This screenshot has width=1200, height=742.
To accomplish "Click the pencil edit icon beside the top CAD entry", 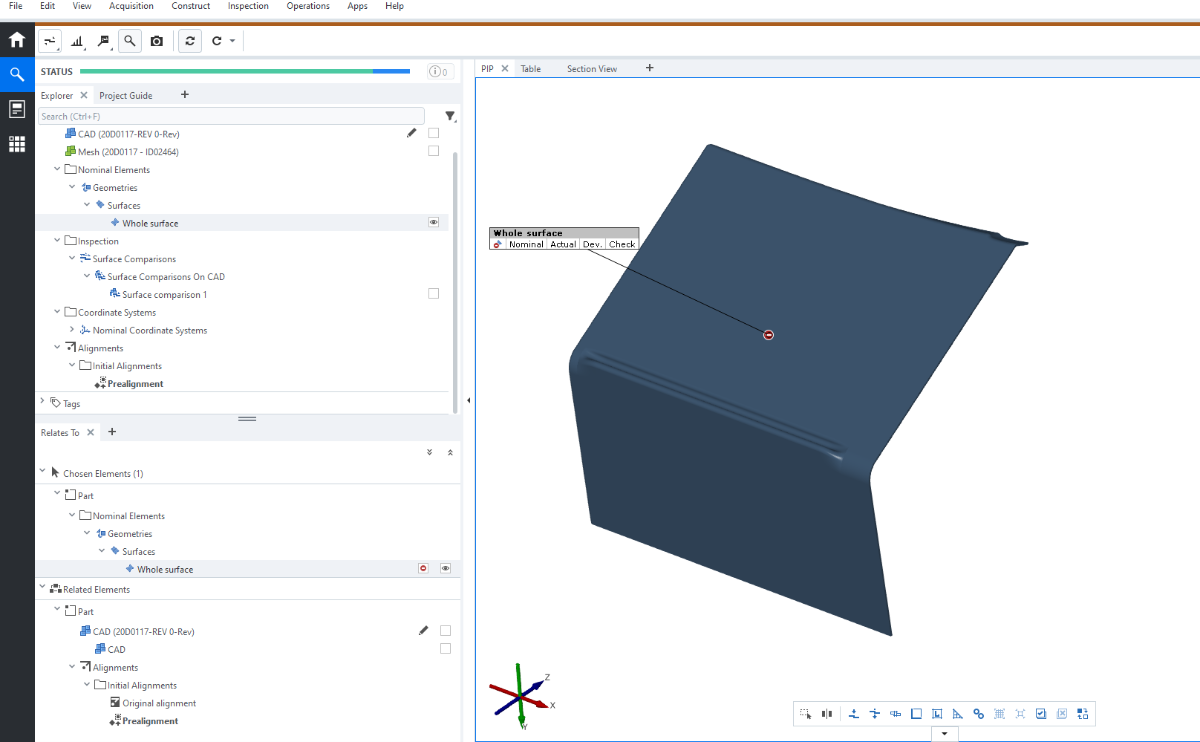I will 411,133.
